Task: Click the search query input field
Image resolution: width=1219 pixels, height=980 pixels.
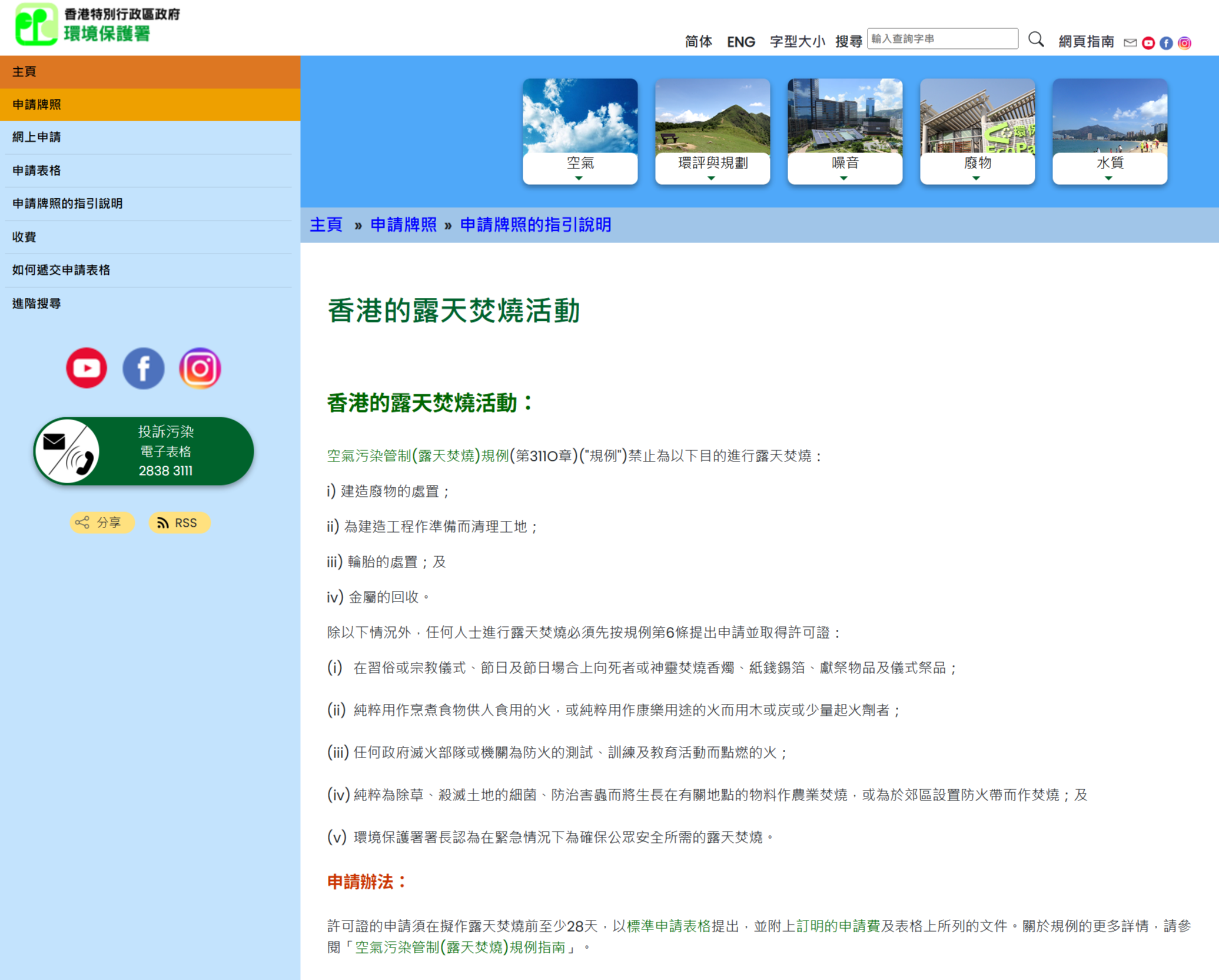Action: (942, 39)
